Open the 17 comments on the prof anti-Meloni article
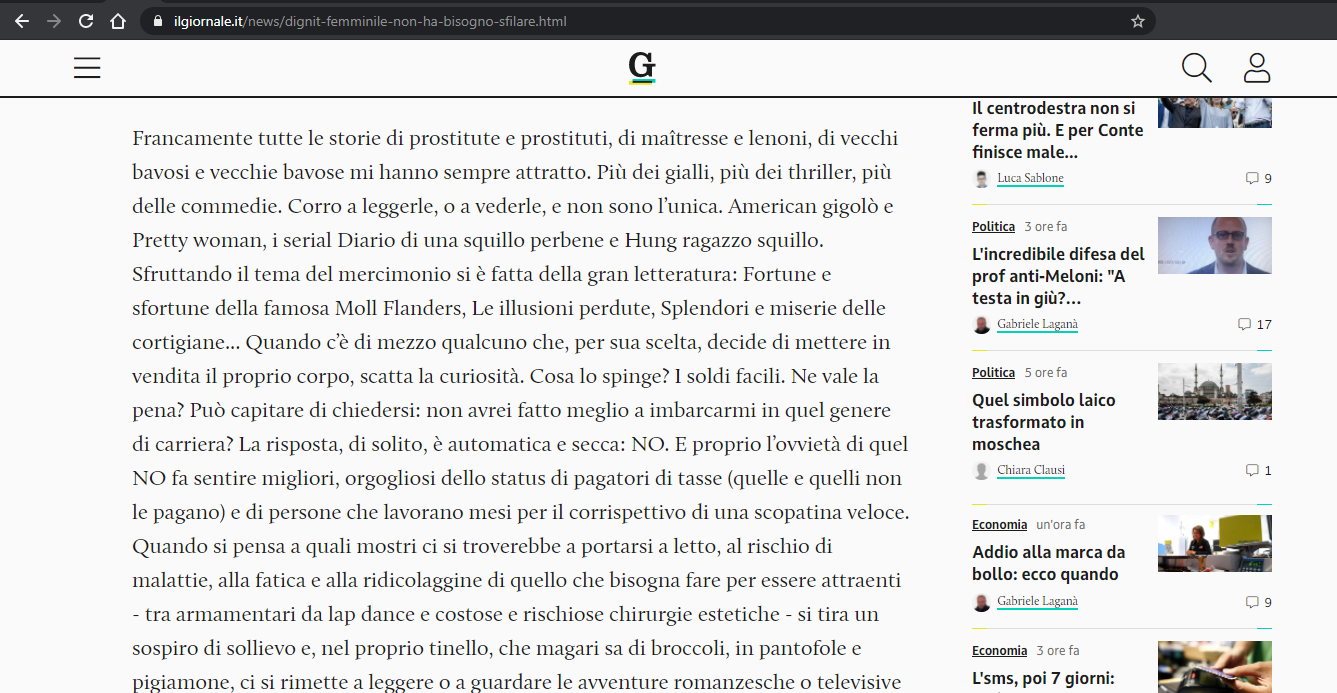Viewport: 1337px width, 693px height. click(1254, 325)
